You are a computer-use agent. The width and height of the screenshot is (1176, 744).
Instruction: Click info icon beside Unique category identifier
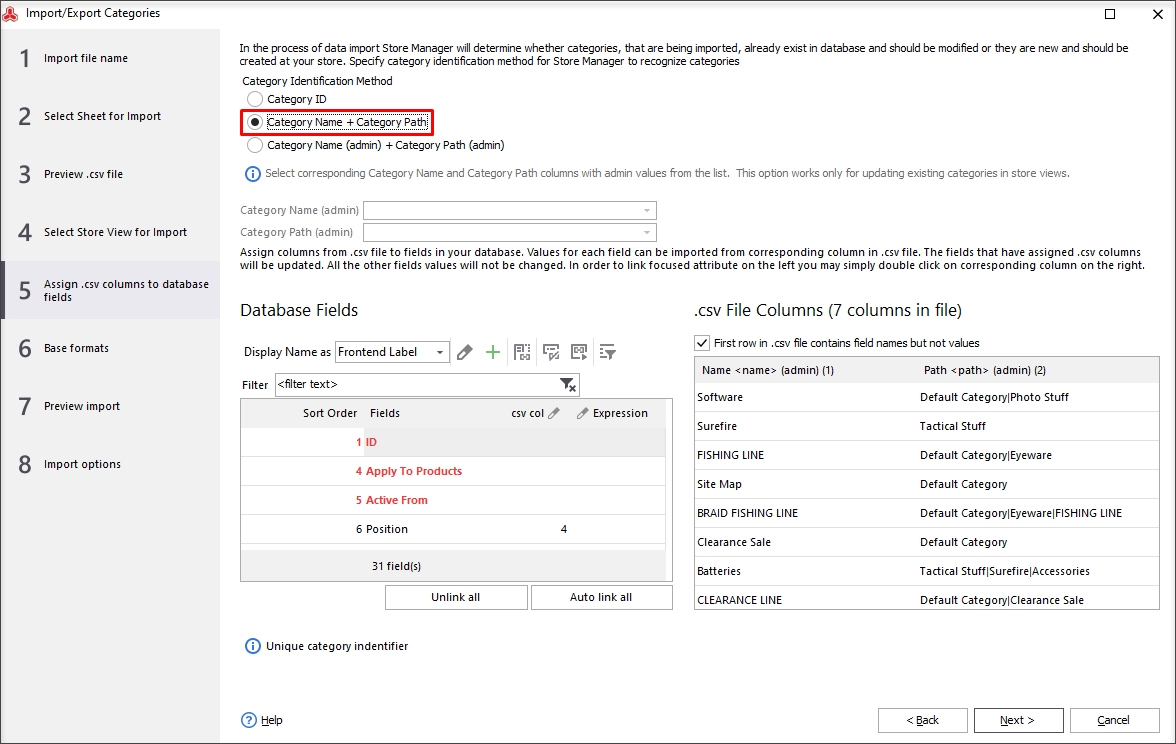253,646
